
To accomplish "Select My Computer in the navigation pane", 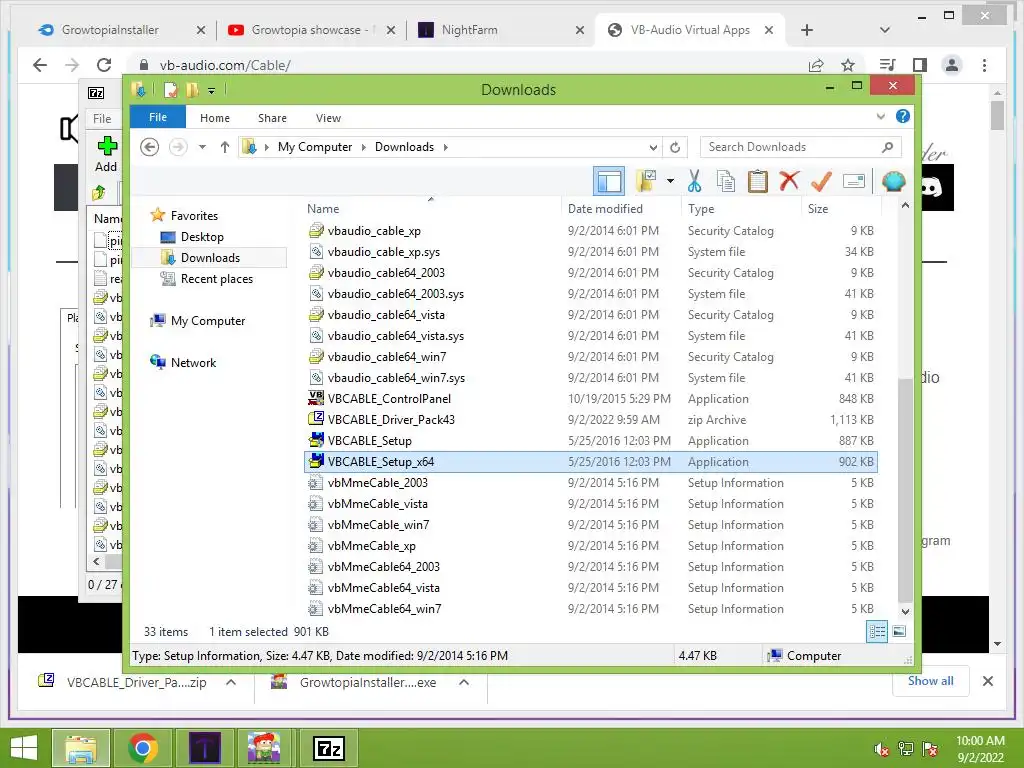I will (x=208, y=321).
